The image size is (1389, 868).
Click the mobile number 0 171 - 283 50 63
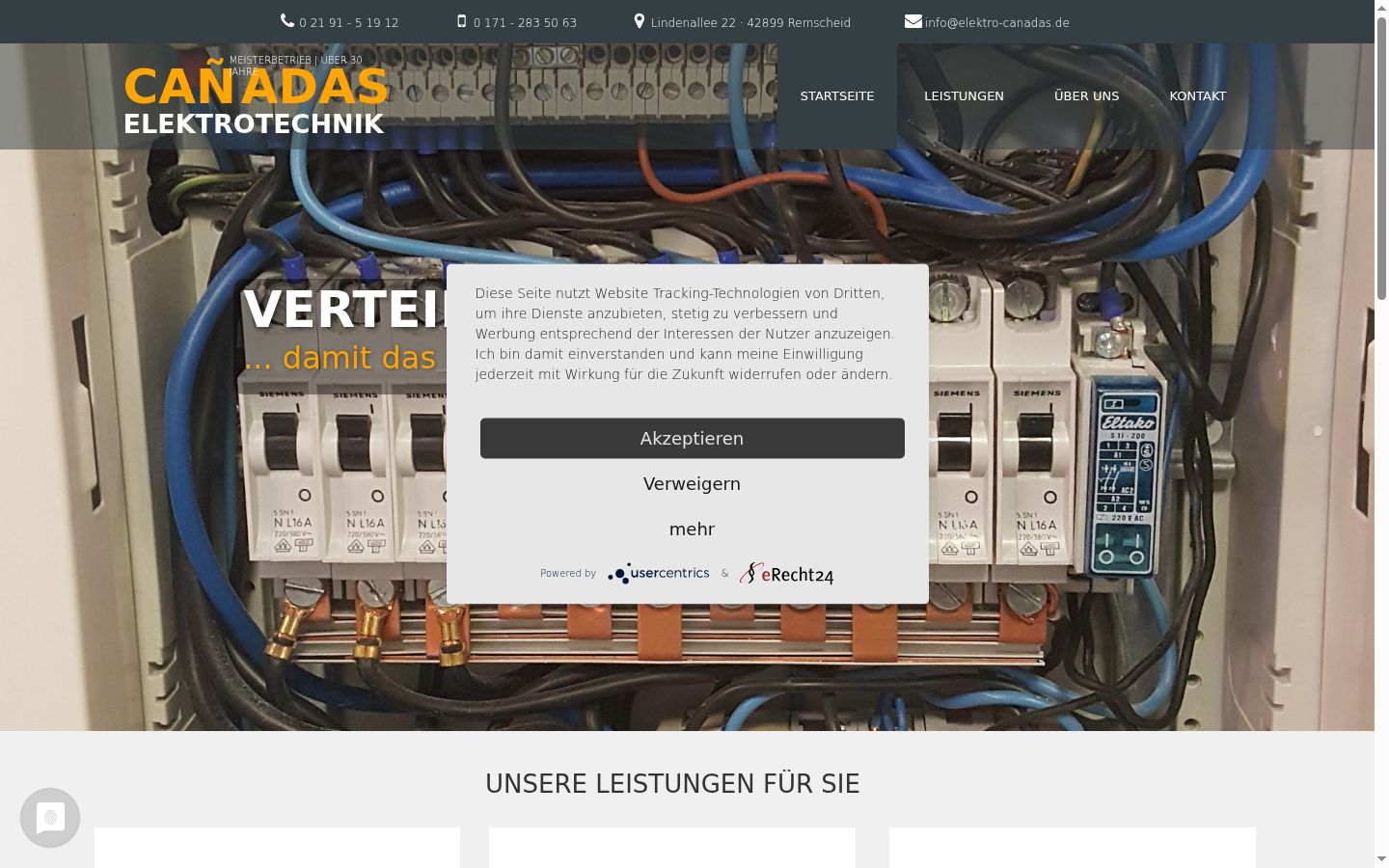coord(525,22)
